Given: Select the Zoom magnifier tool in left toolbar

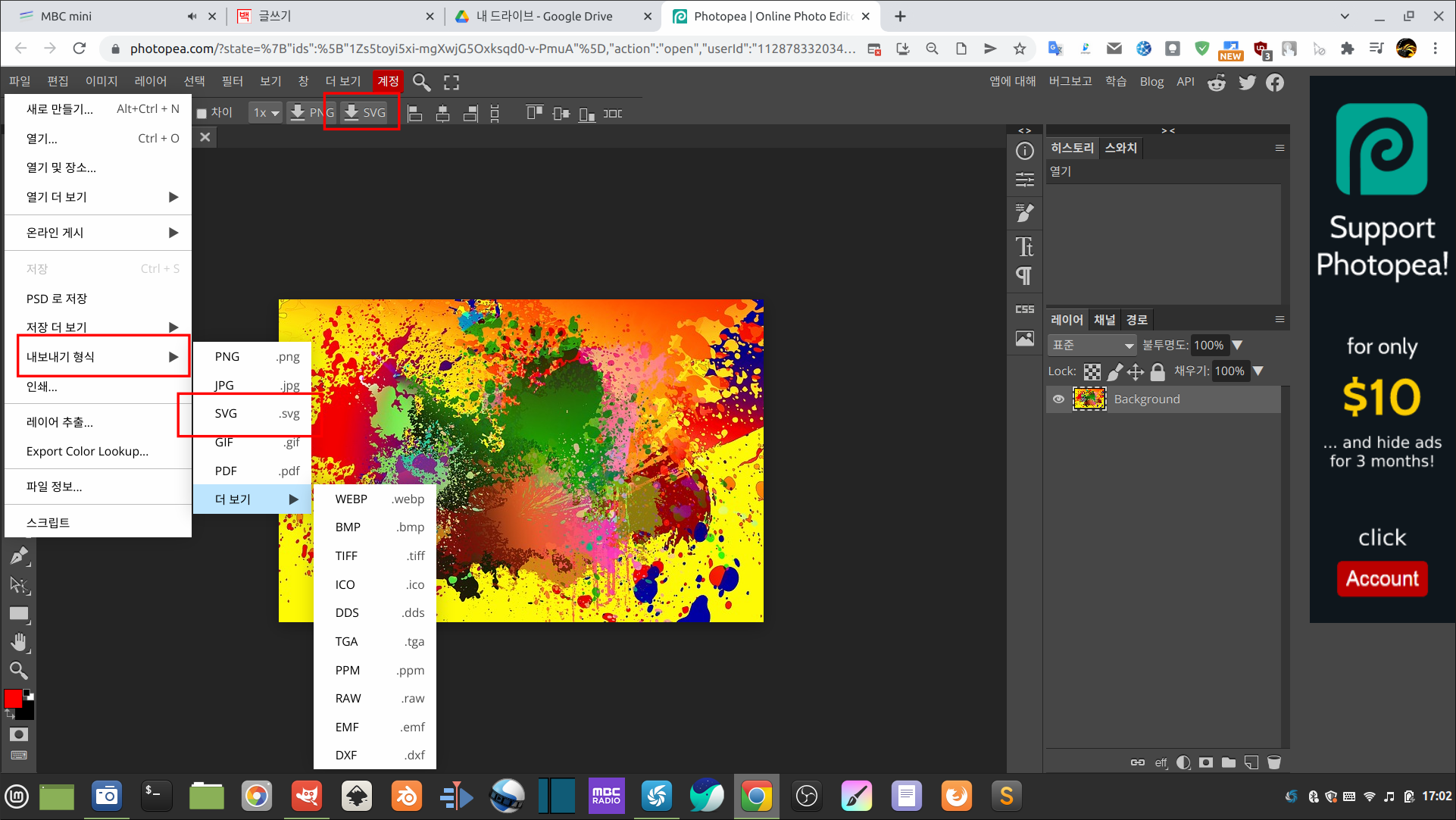Looking at the screenshot, I should [19, 671].
